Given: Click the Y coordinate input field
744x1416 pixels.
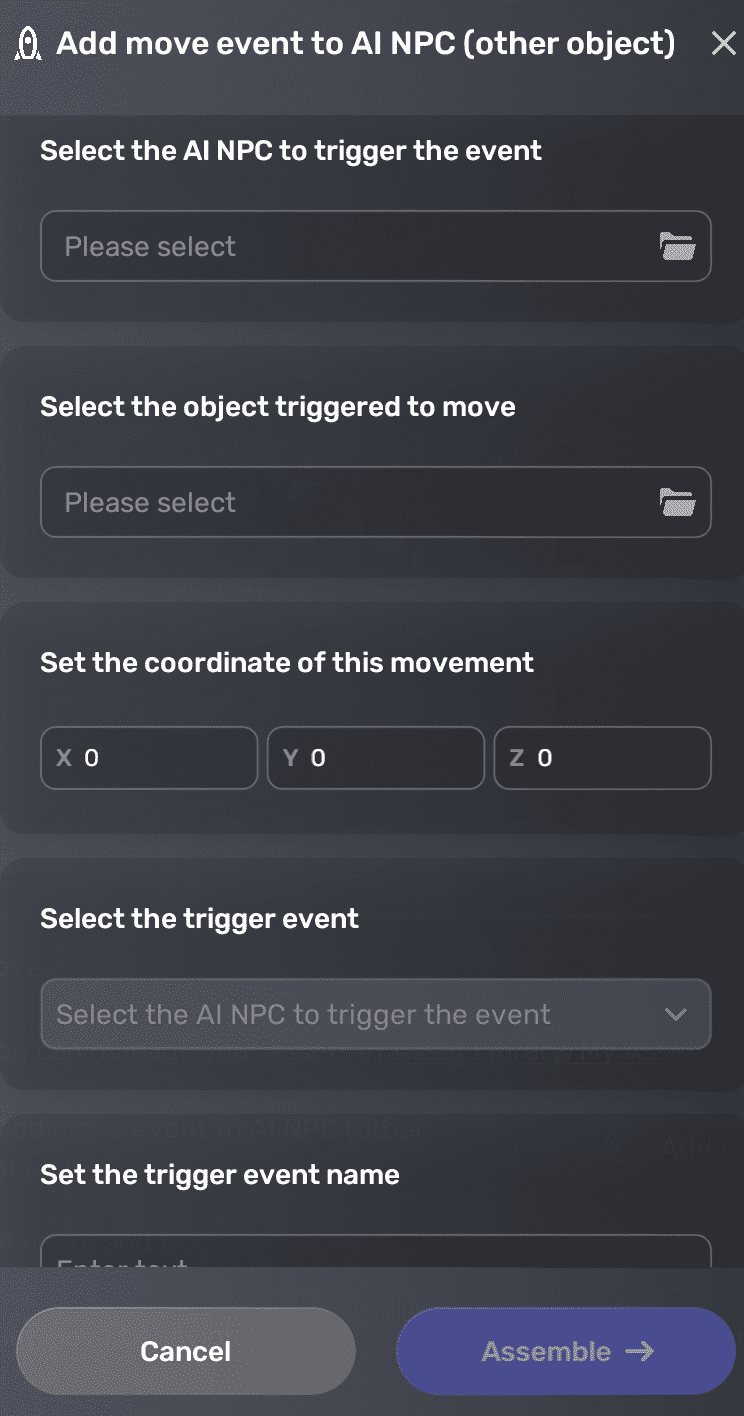Looking at the screenshot, I should pos(375,758).
